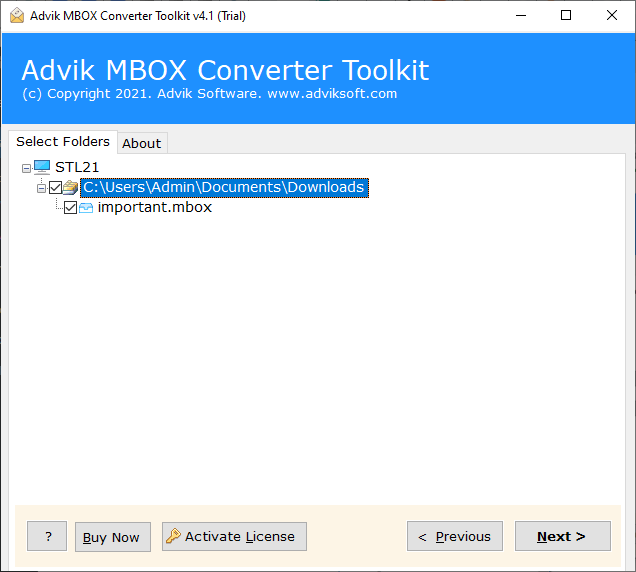Minimize the Advik MBOX Converter window
Image resolution: width=636 pixels, height=572 pixels.
point(519,15)
